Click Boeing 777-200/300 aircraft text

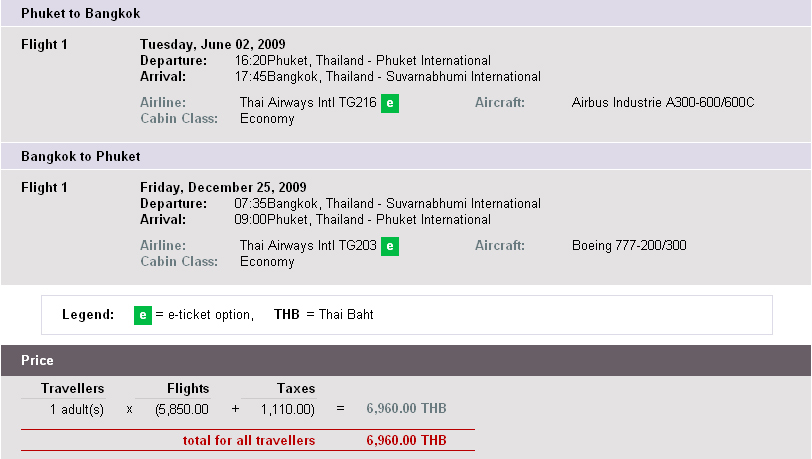(x=629, y=246)
